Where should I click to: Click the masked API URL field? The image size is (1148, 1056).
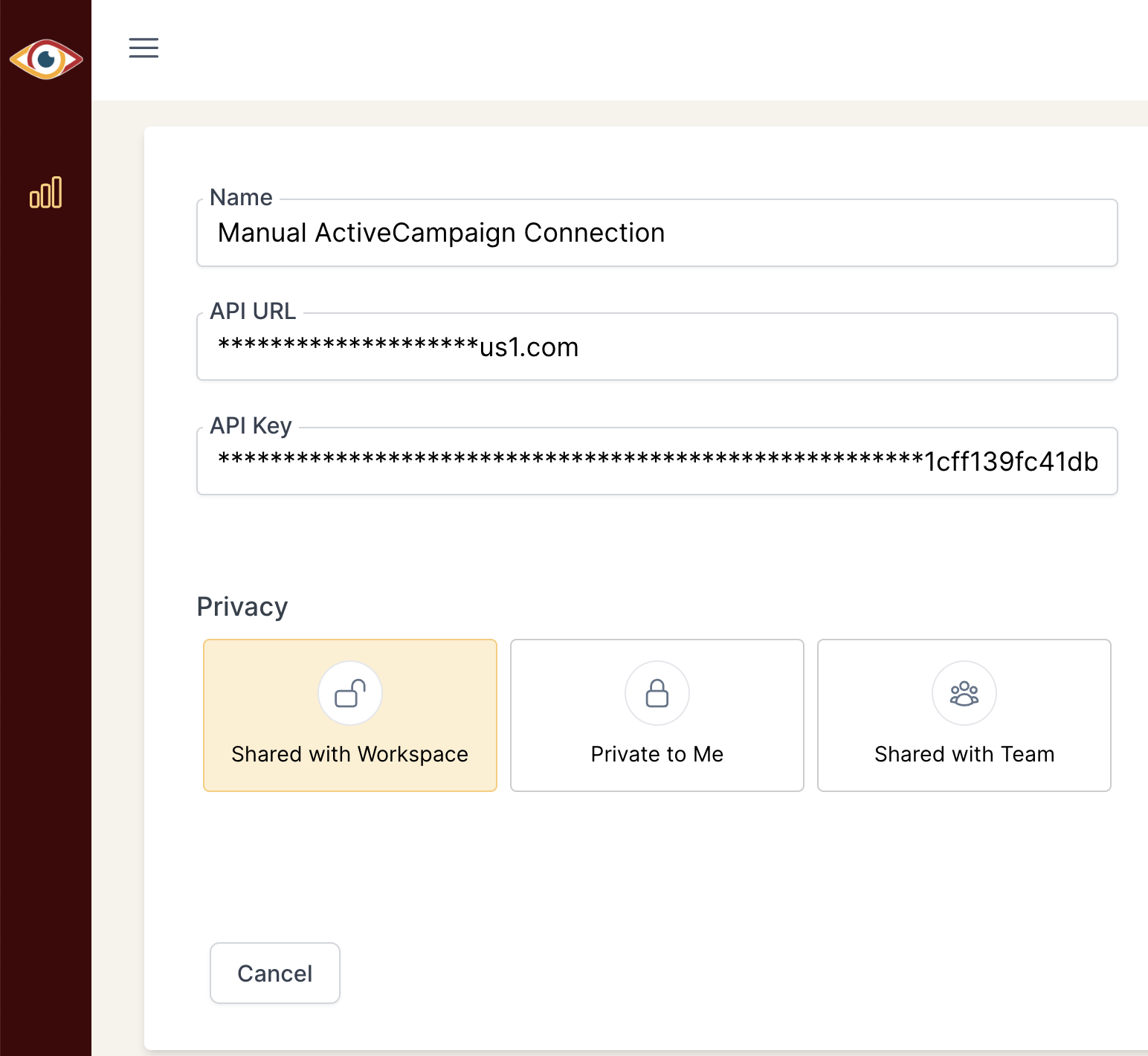pyautogui.click(x=657, y=347)
